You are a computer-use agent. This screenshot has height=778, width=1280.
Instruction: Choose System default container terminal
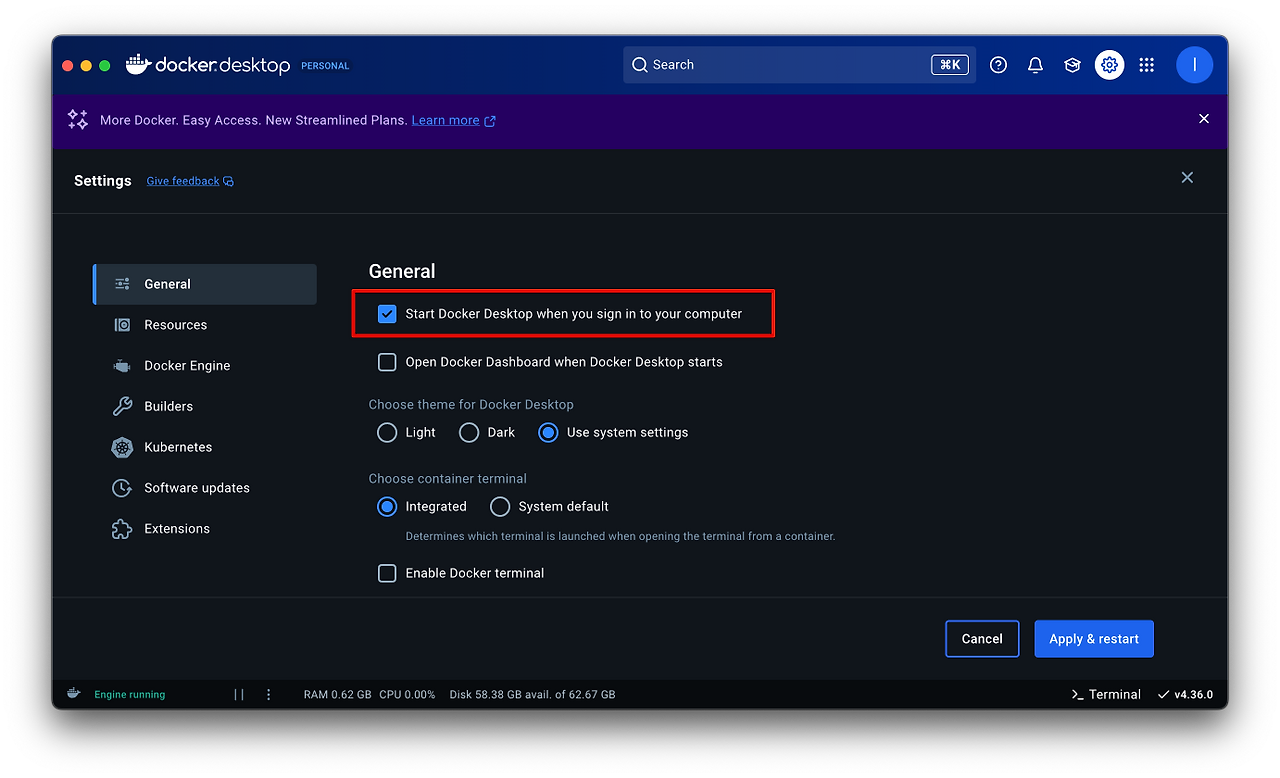click(500, 507)
